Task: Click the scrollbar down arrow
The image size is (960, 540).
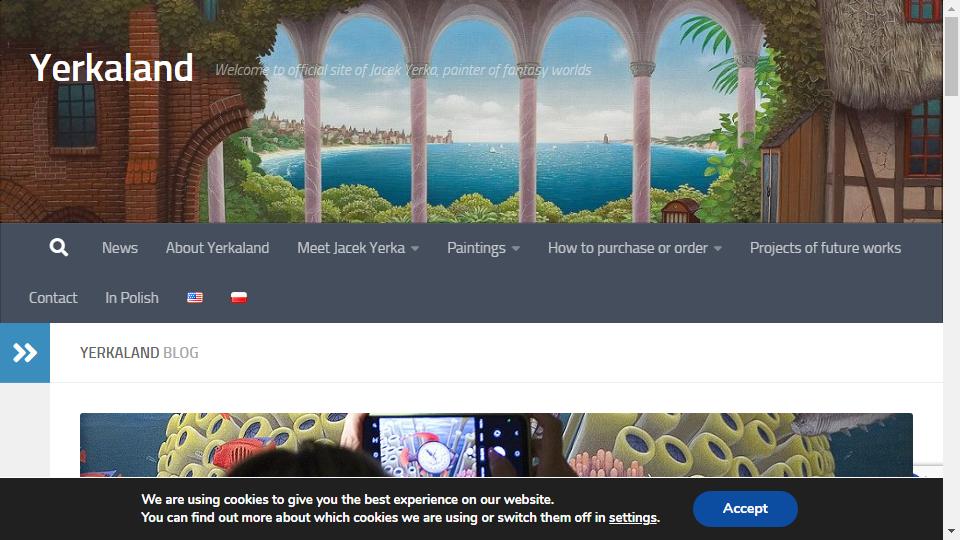Action: tap(951, 531)
